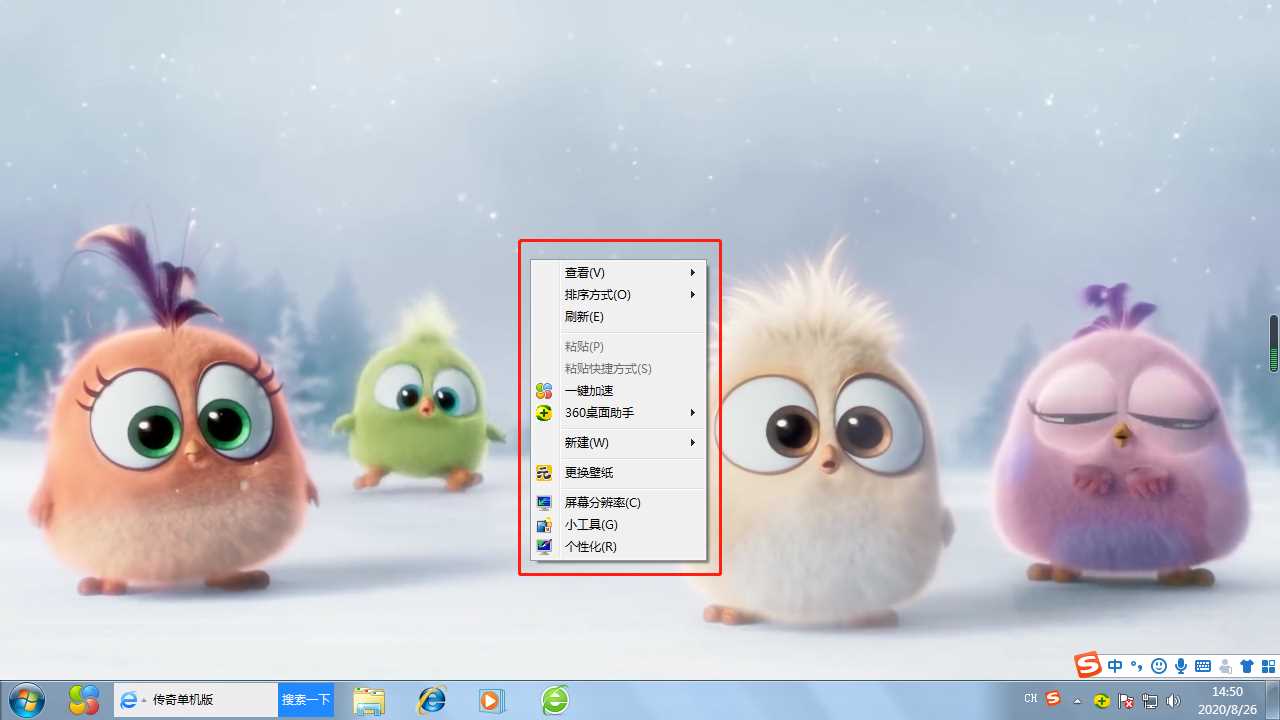Click the volume speaker tray icon

point(1174,701)
